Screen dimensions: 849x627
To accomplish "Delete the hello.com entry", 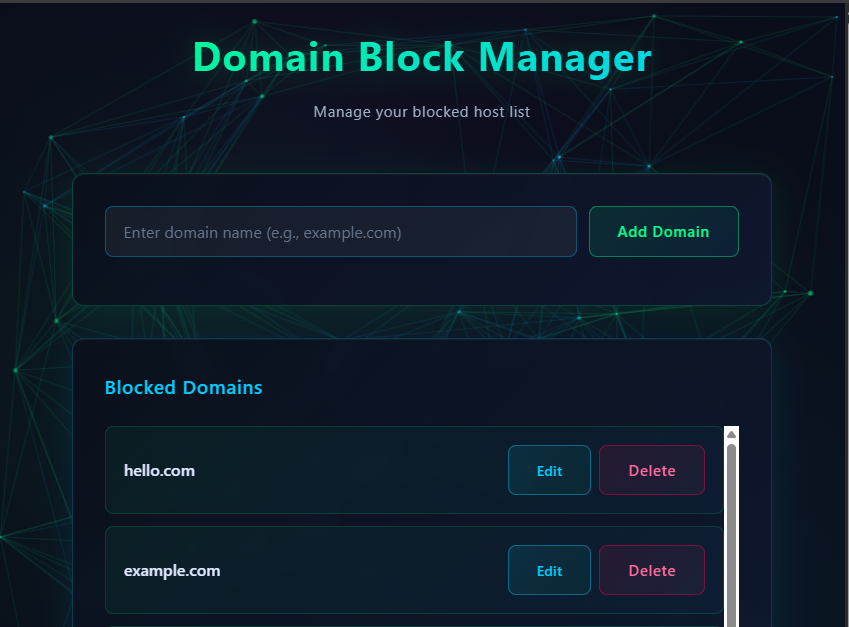I will coord(651,471).
